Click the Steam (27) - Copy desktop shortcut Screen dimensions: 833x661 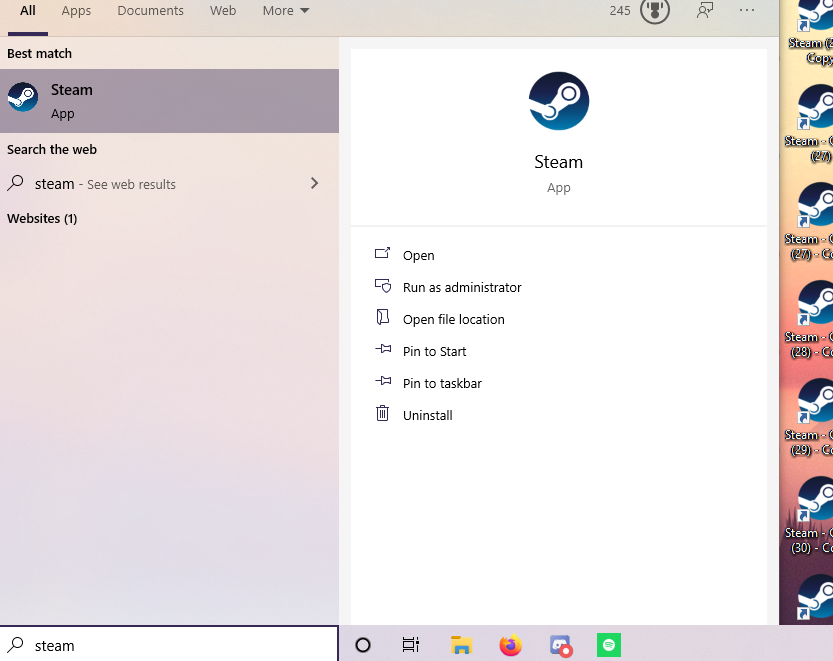(811, 222)
